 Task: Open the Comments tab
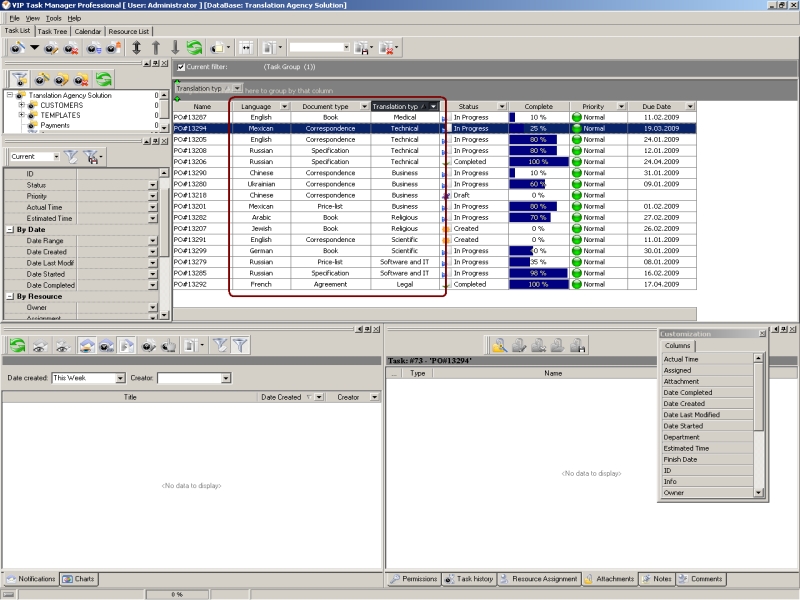click(x=701, y=579)
